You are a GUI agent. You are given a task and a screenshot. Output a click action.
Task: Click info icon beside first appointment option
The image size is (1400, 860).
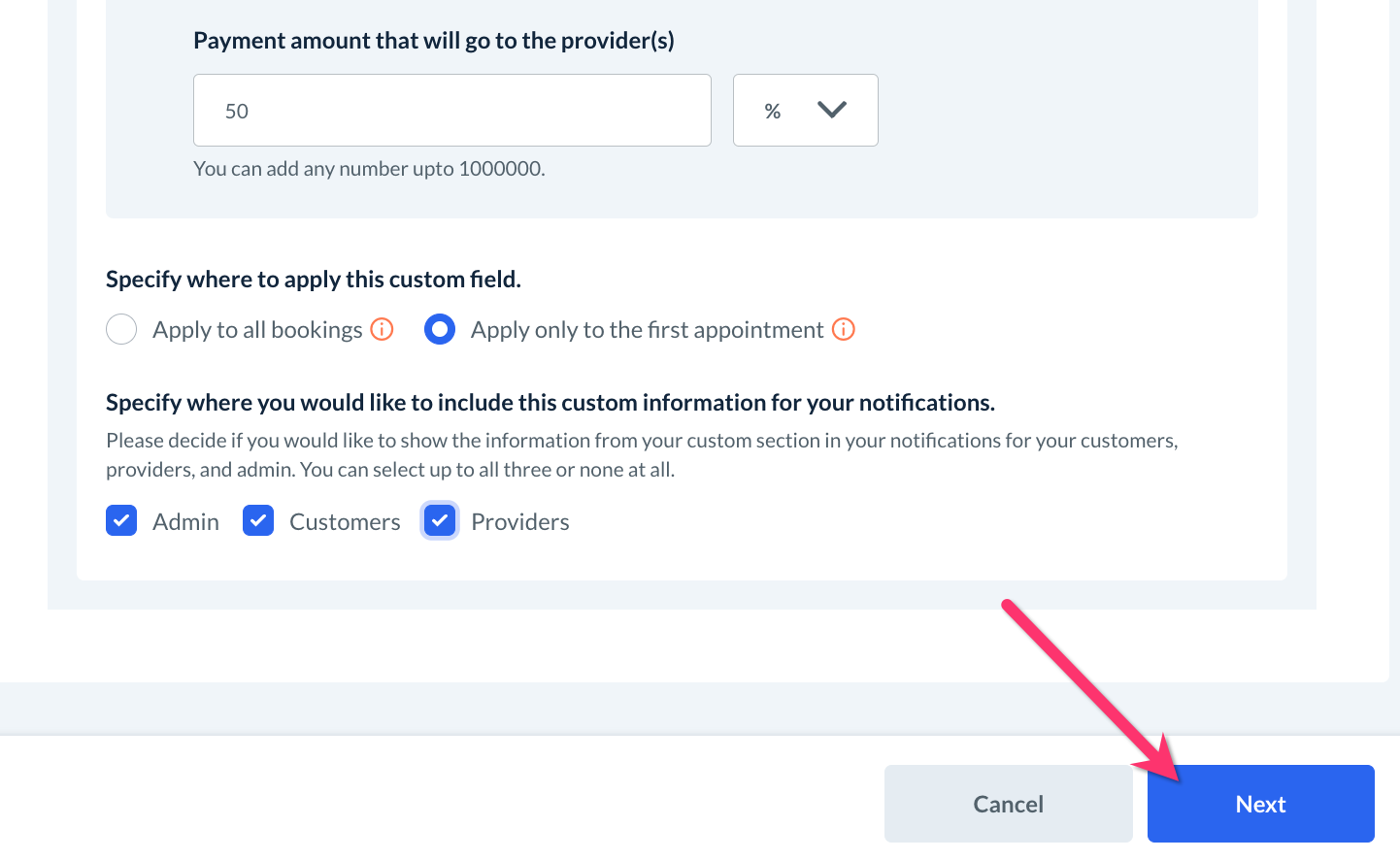[844, 329]
